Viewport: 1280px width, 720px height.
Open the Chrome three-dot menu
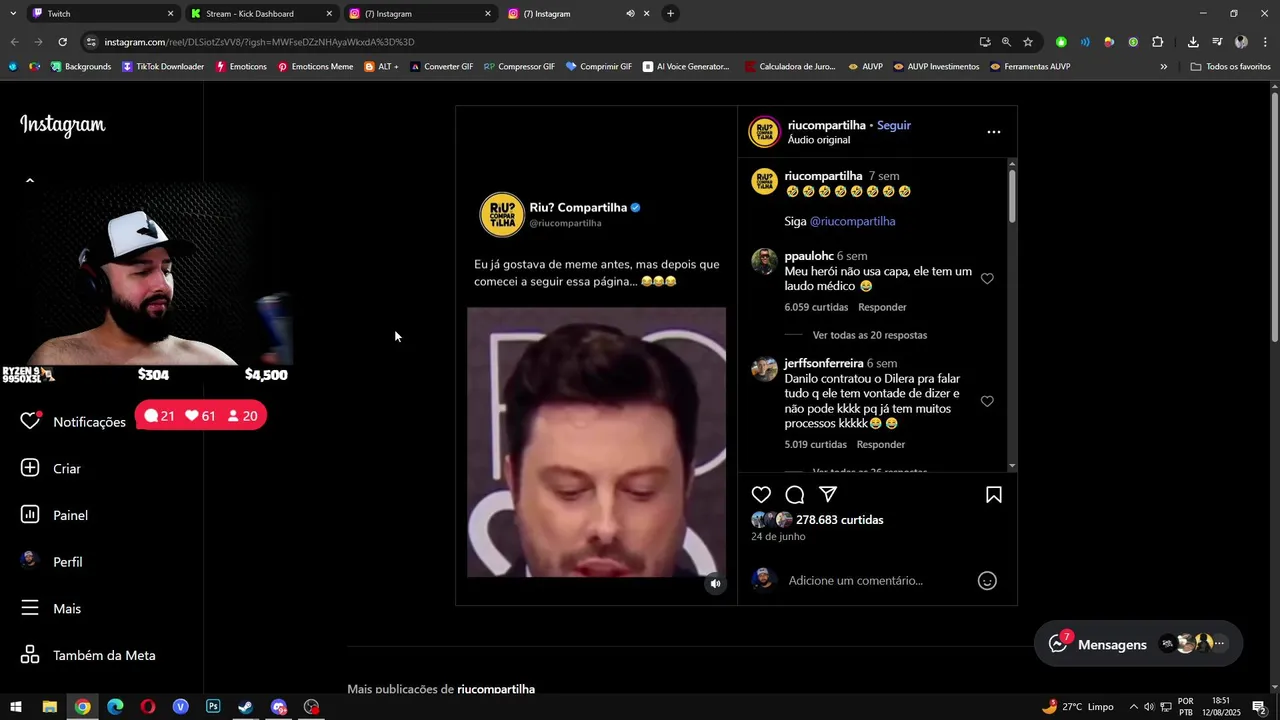point(1265,42)
